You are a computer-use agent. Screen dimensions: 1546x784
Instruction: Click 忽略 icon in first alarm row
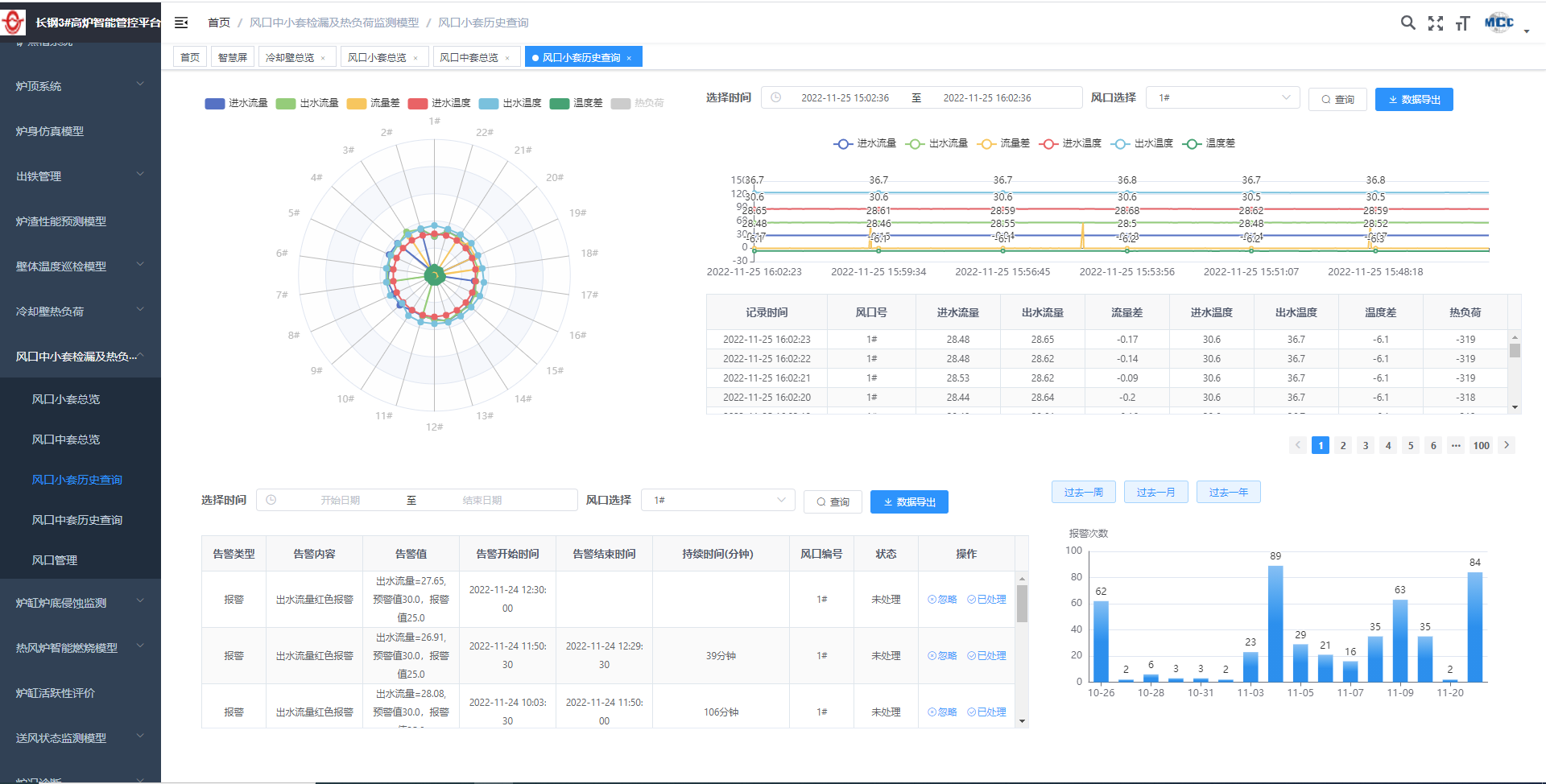[942, 600]
